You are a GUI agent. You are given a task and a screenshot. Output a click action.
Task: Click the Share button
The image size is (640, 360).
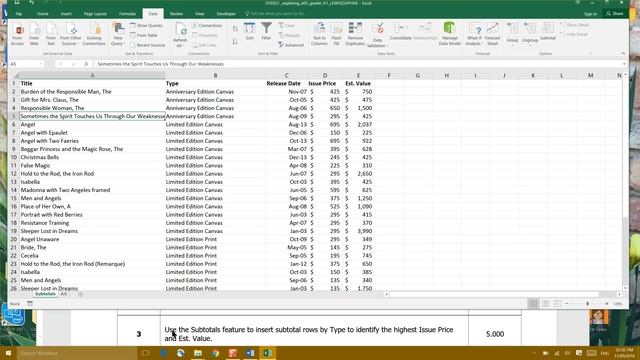615,14
